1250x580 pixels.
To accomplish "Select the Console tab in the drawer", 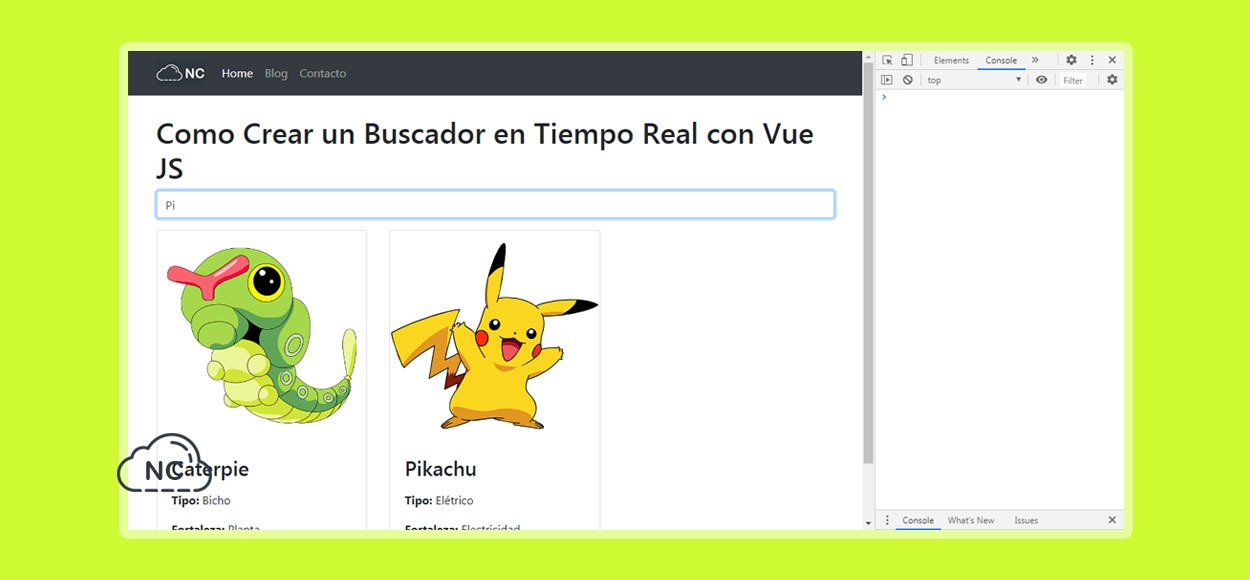I will [918, 520].
